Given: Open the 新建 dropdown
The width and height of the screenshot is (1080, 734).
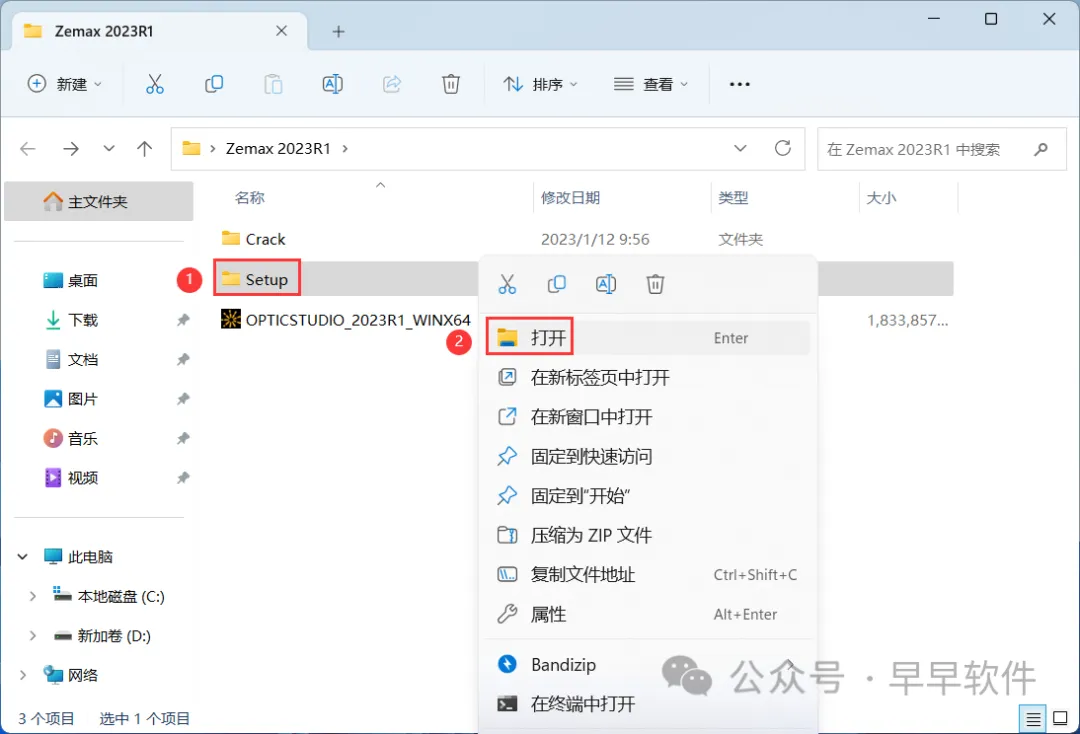Looking at the screenshot, I should click(x=64, y=84).
